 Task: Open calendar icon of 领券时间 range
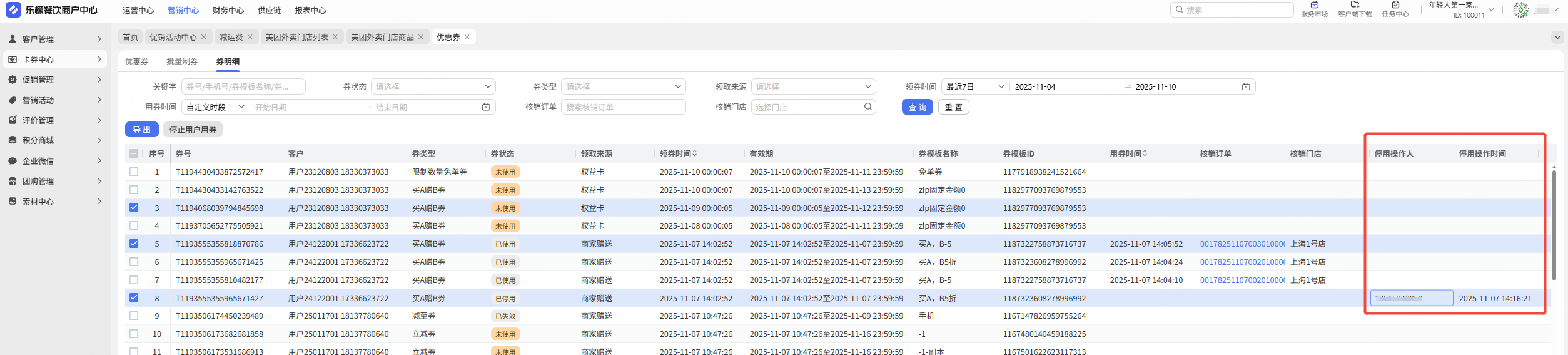(1245, 86)
